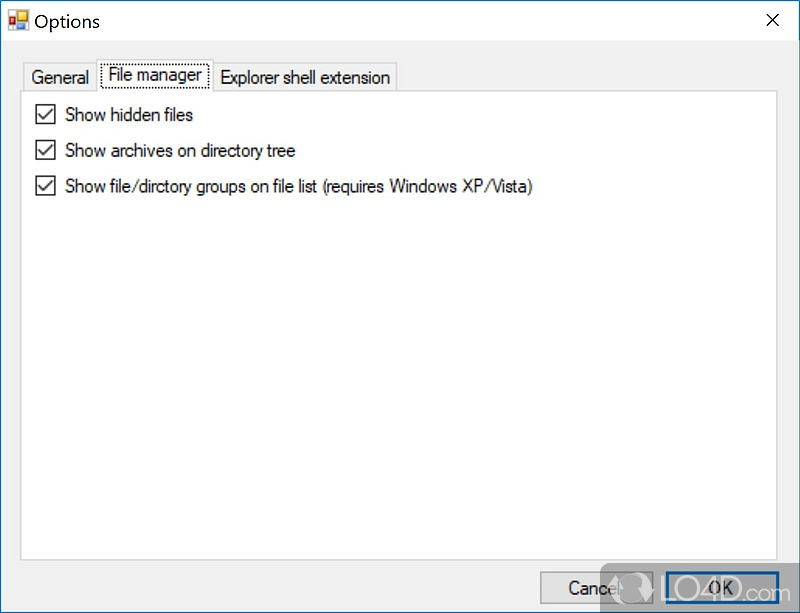The width and height of the screenshot is (800, 613).
Task: Click the checkmark beside 'Show hidden files'
Action: (45, 115)
